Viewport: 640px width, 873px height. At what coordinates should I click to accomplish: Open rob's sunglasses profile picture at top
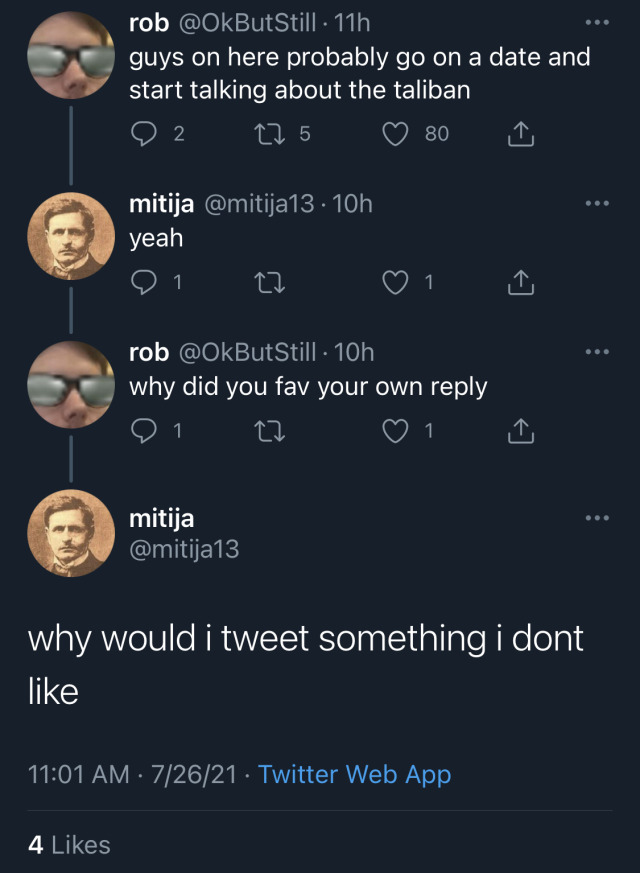(x=69, y=54)
